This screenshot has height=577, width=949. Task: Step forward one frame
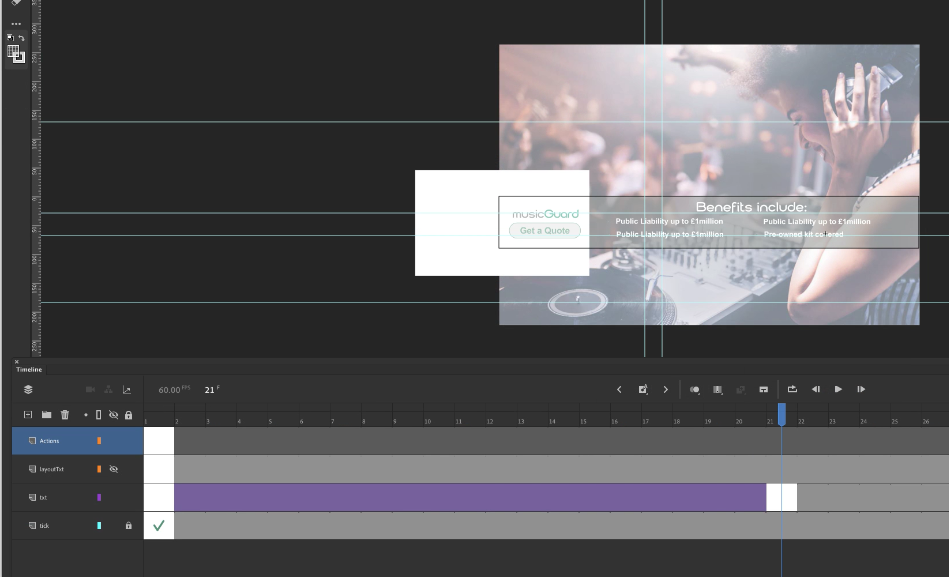[861, 389]
